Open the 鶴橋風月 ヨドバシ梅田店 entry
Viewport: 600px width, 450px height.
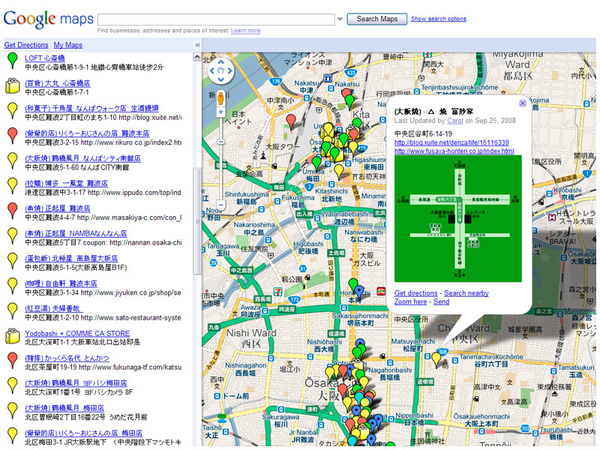click(x=76, y=383)
